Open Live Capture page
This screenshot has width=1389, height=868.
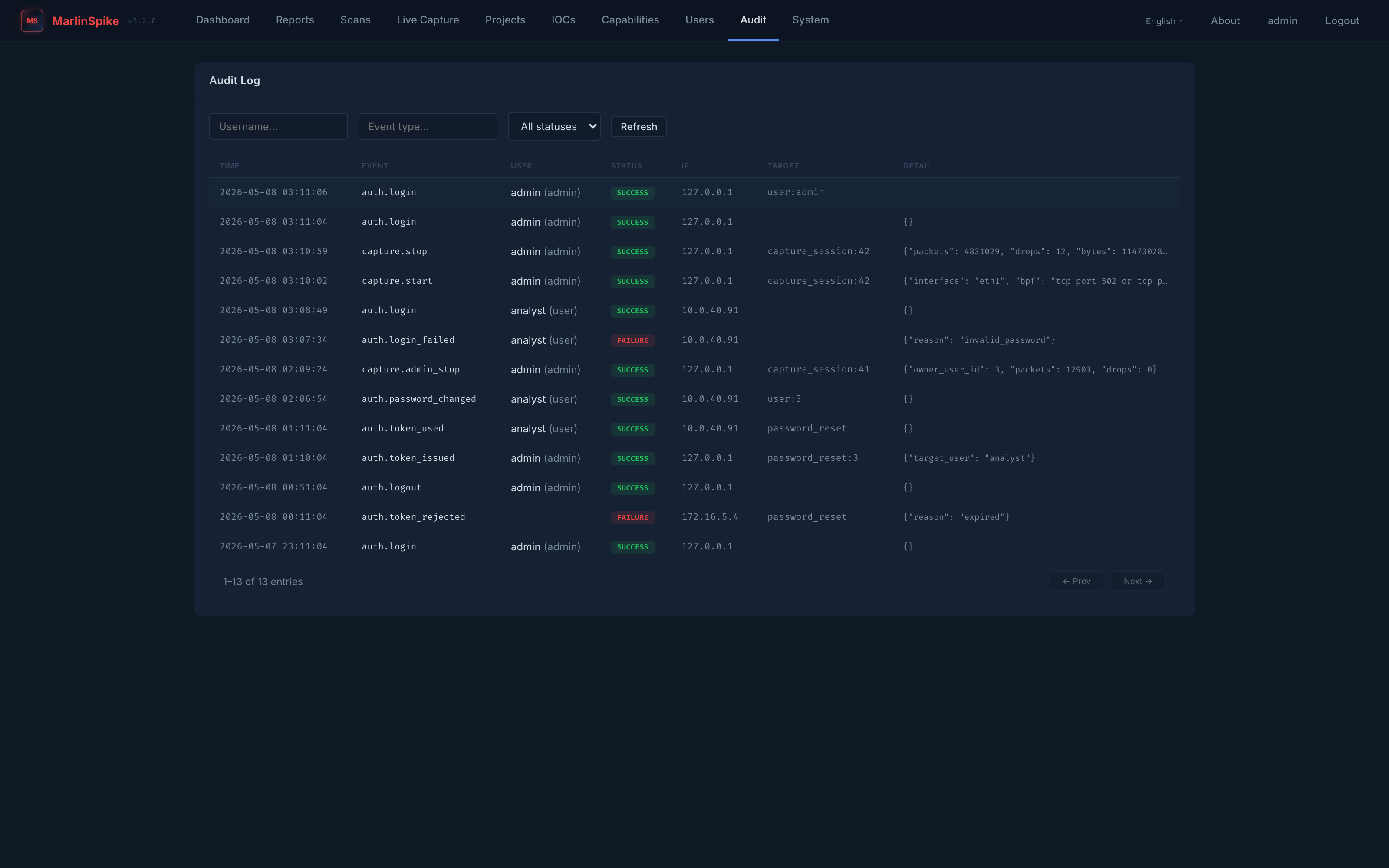pos(428,20)
